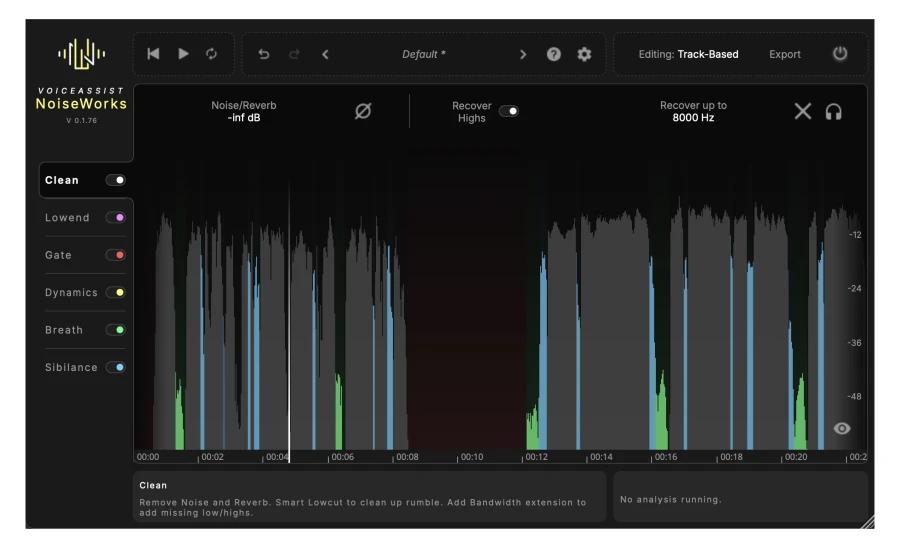Click the 00:16 mark on the time ruler
Screen dimensions: 900x548
point(666,457)
